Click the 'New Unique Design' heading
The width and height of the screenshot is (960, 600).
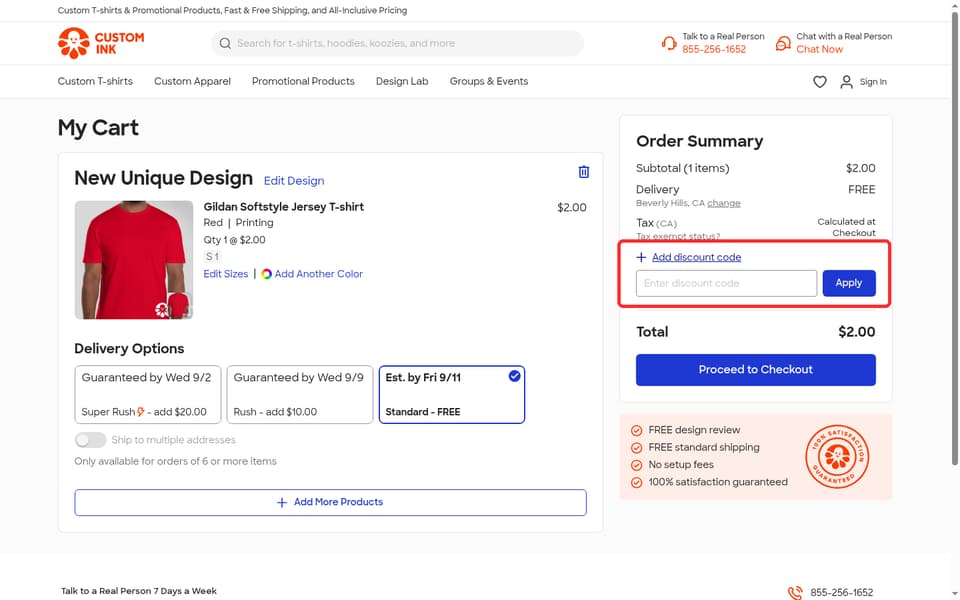pos(163,178)
